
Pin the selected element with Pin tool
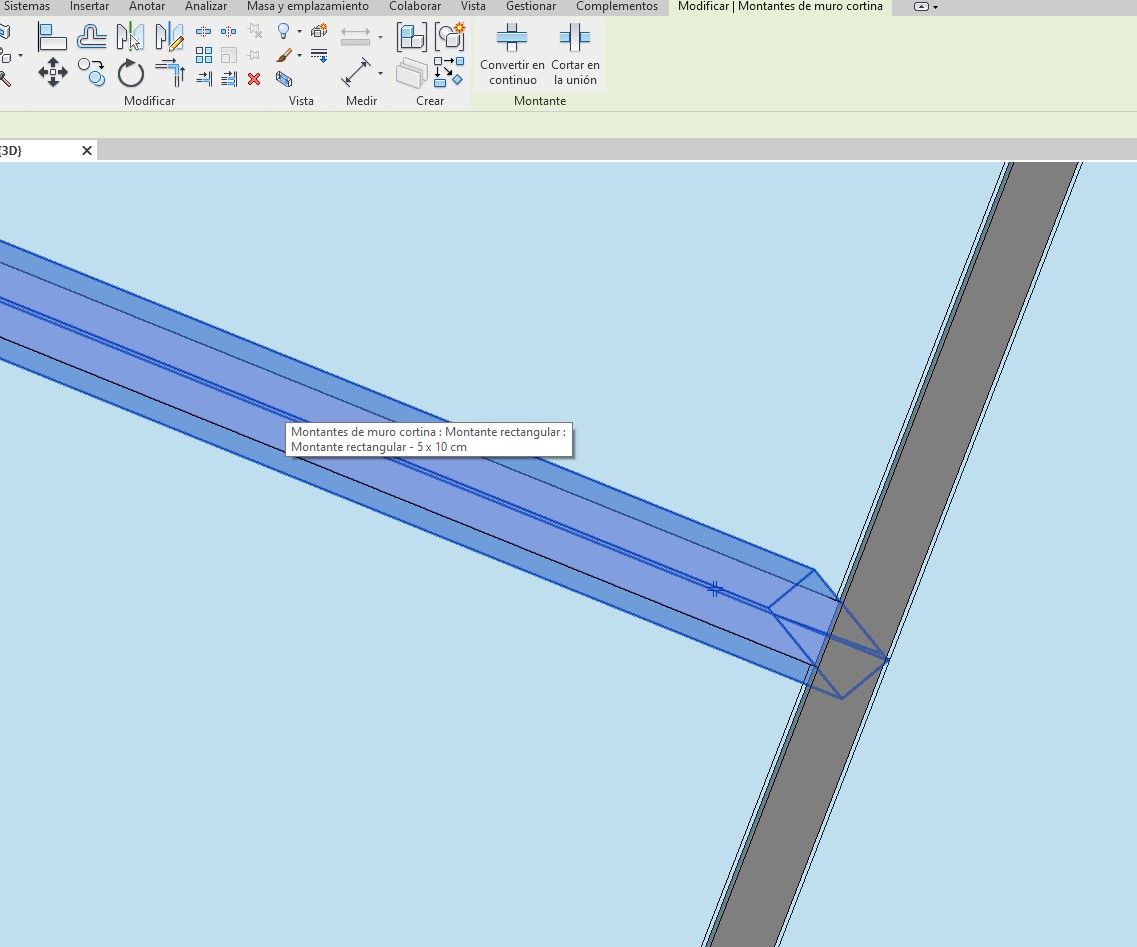254,55
